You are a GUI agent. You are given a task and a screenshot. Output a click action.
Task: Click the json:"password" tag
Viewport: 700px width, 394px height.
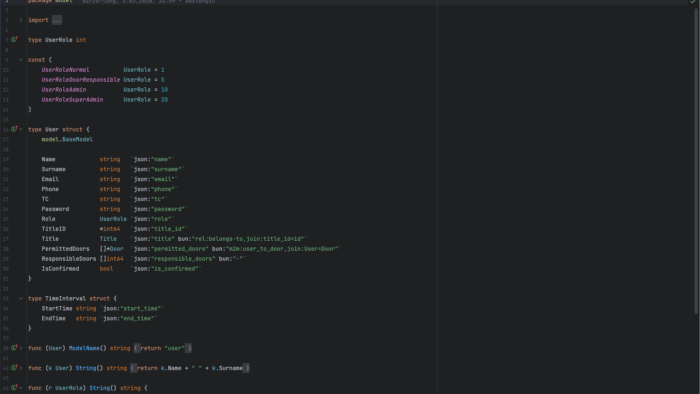[159, 209]
